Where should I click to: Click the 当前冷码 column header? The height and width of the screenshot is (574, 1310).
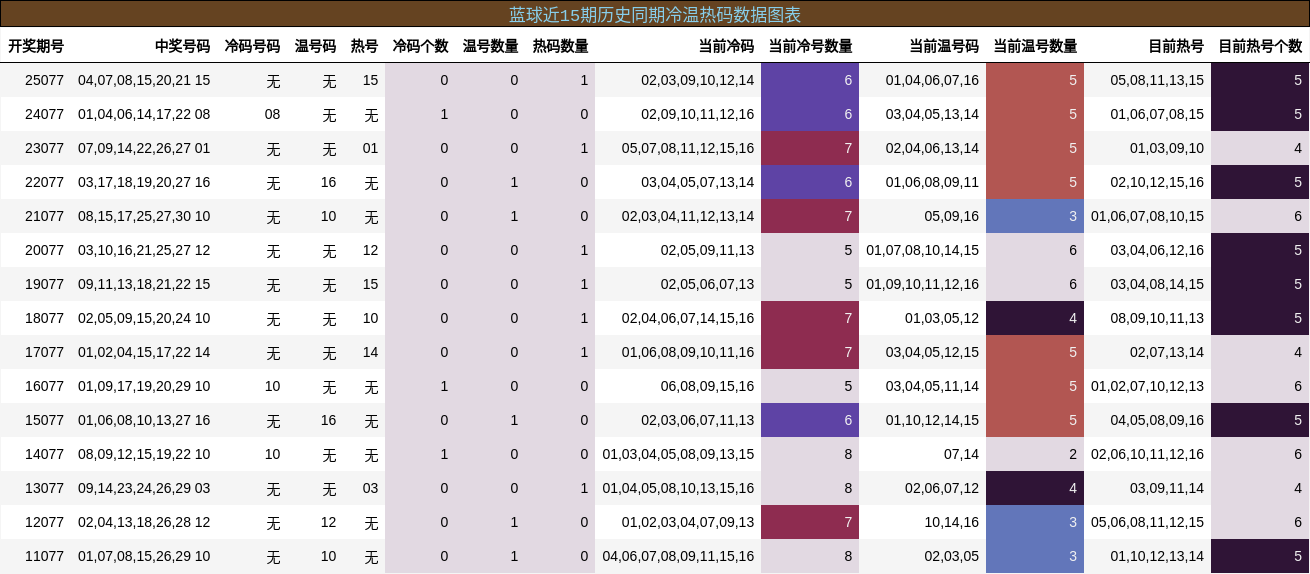(726, 46)
